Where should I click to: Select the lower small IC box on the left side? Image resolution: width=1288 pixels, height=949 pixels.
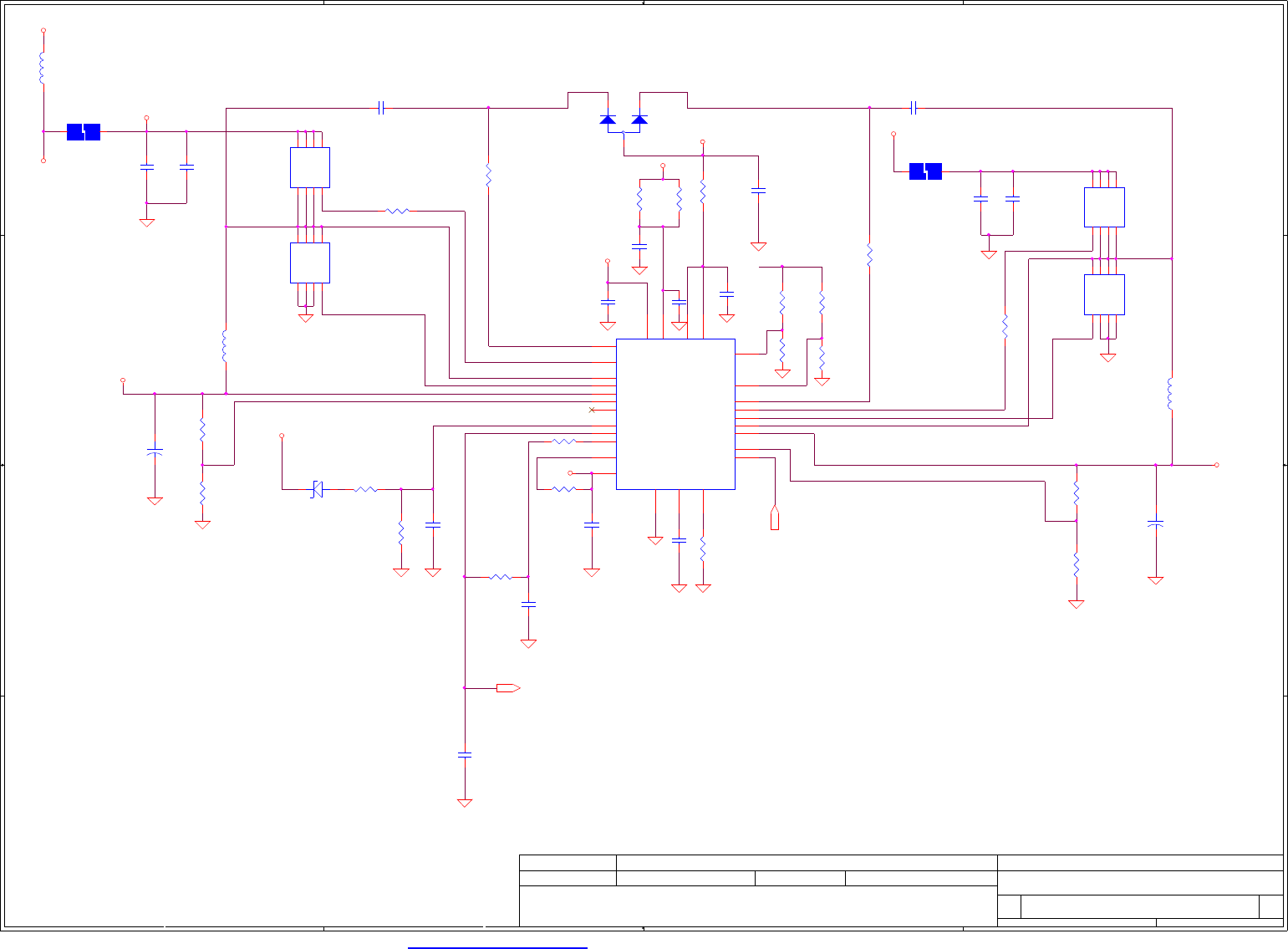(x=309, y=263)
